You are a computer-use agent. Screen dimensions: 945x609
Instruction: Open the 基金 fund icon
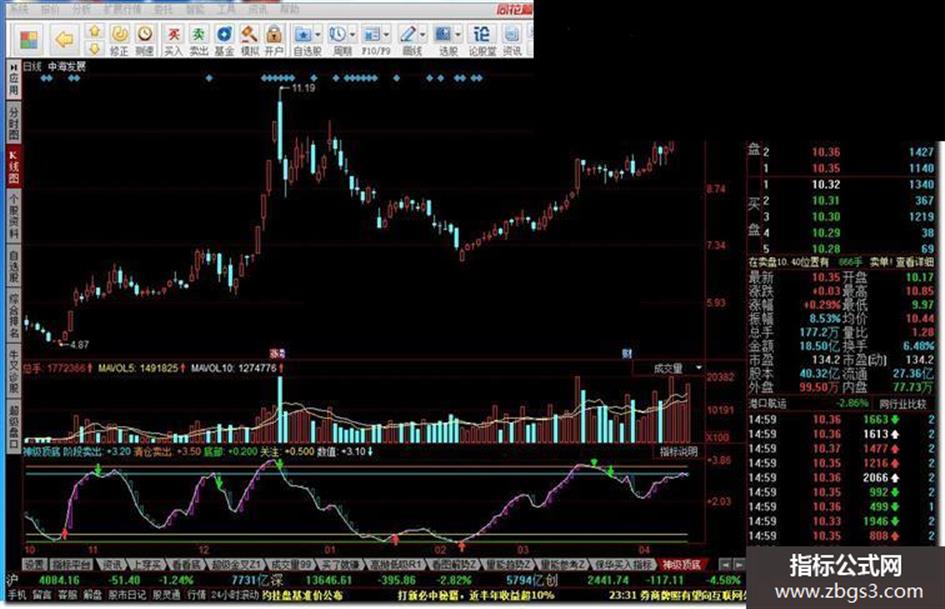pos(224,40)
